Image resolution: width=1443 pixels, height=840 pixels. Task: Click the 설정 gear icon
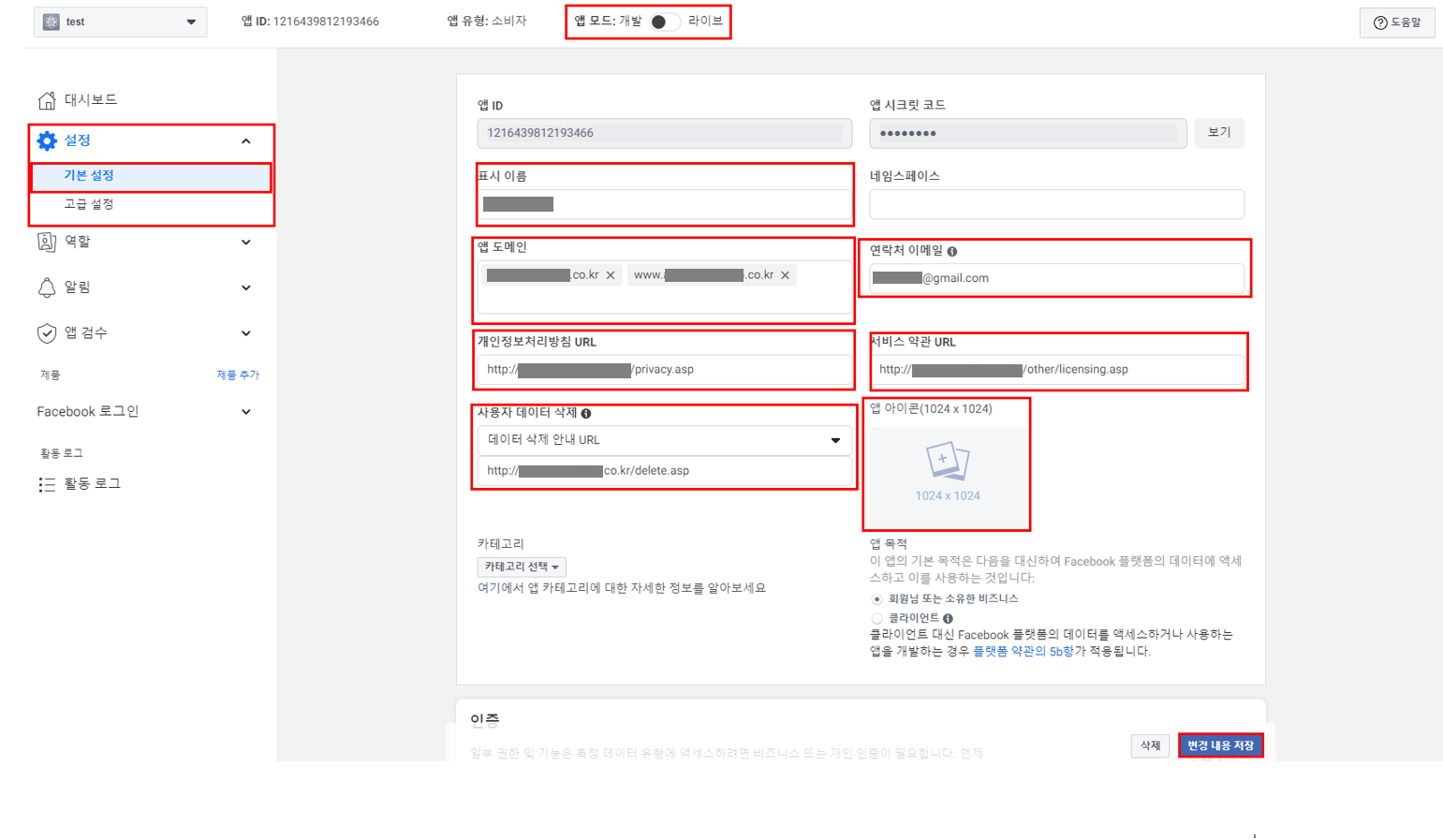point(47,140)
